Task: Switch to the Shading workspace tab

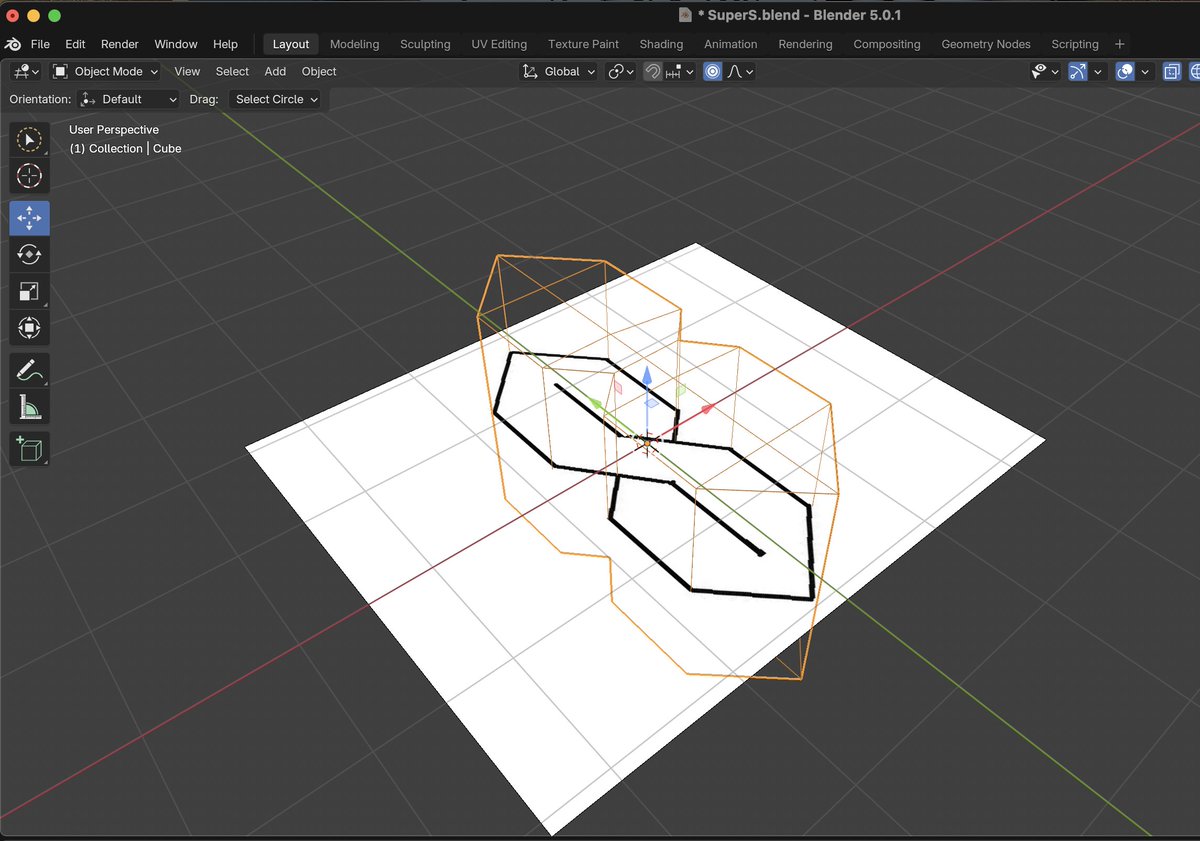Action: pyautogui.click(x=661, y=44)
